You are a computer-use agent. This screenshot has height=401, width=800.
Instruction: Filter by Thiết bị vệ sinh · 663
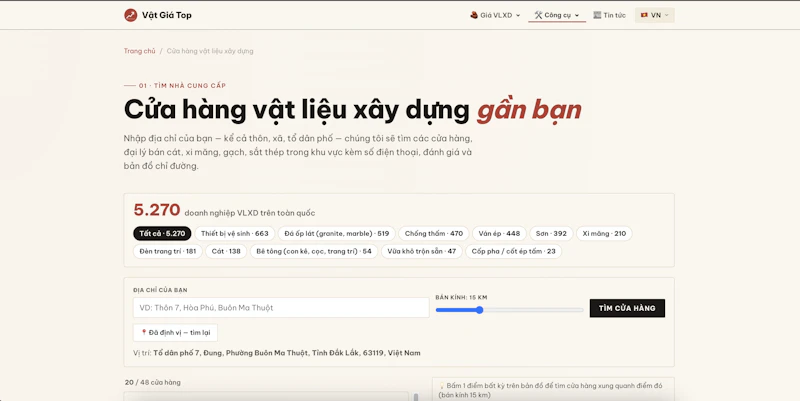pyautogui.click(x=235, y=234)
